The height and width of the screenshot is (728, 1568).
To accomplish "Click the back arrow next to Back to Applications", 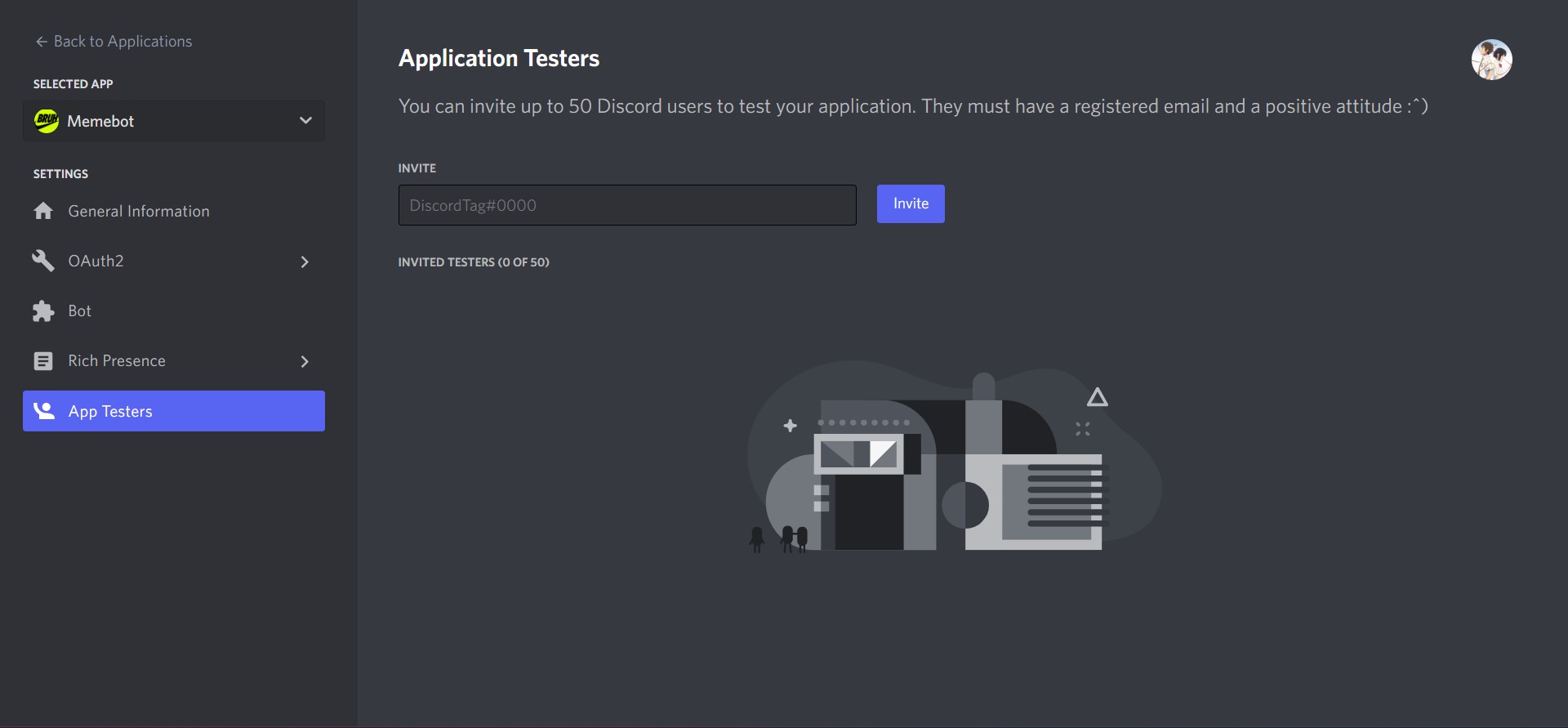I will (x=40, y=41).
